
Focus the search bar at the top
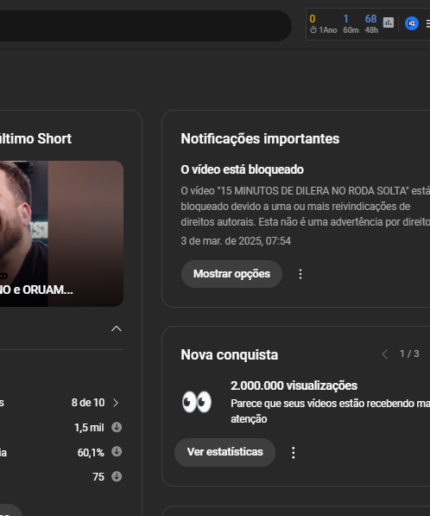(145, 26)
